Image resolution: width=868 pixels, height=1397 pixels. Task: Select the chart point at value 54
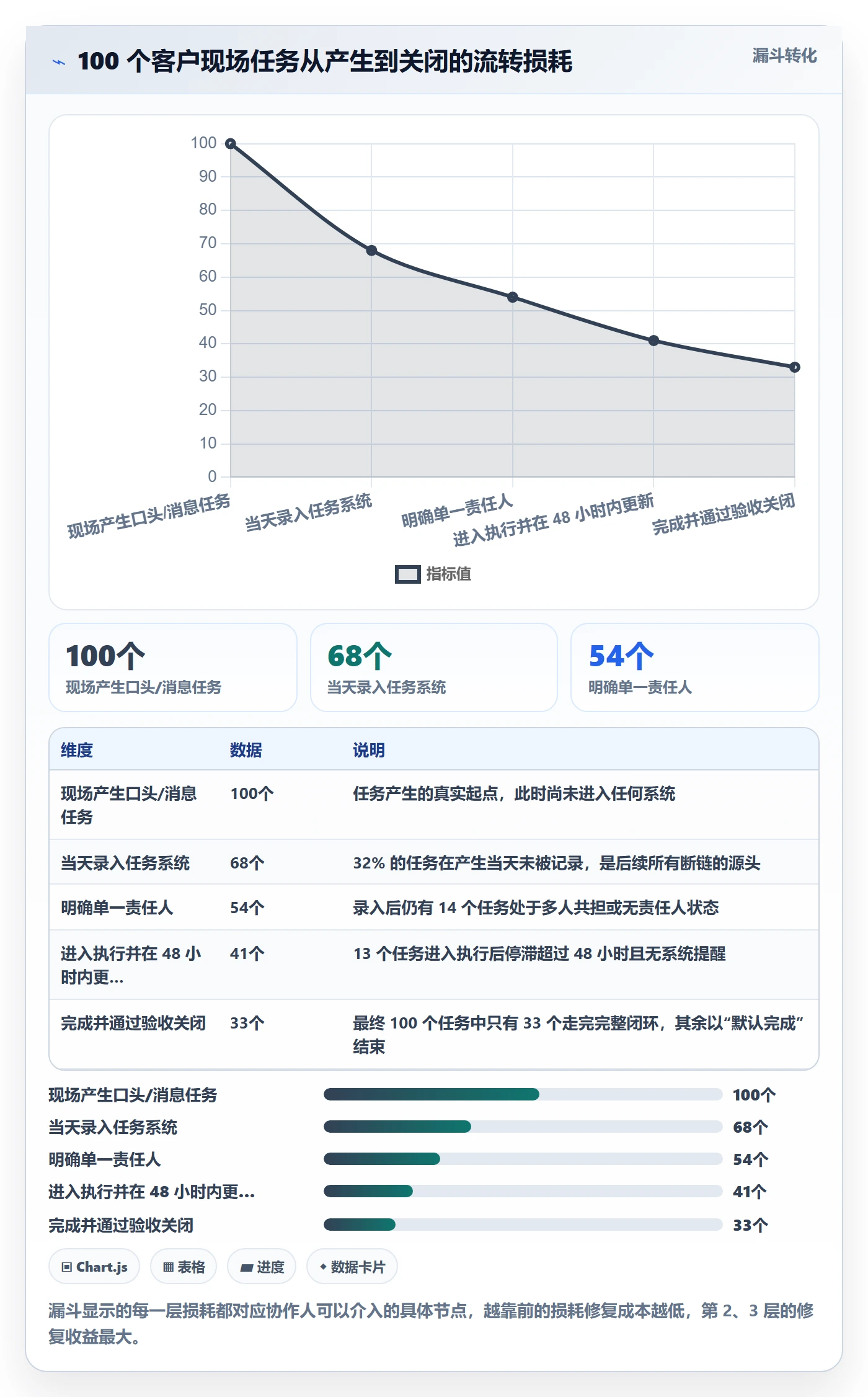pyautogui.click(x=513, y=297)
